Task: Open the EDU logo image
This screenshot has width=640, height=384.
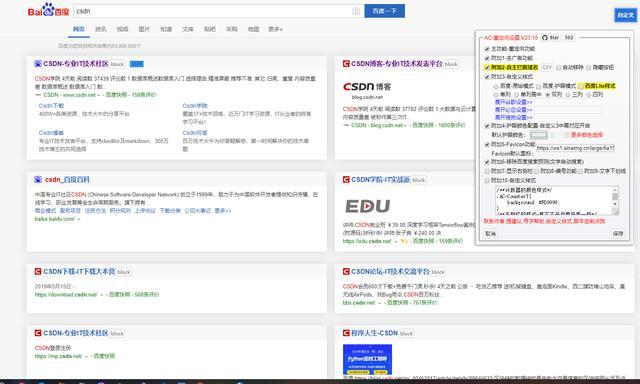Action: 367,206
